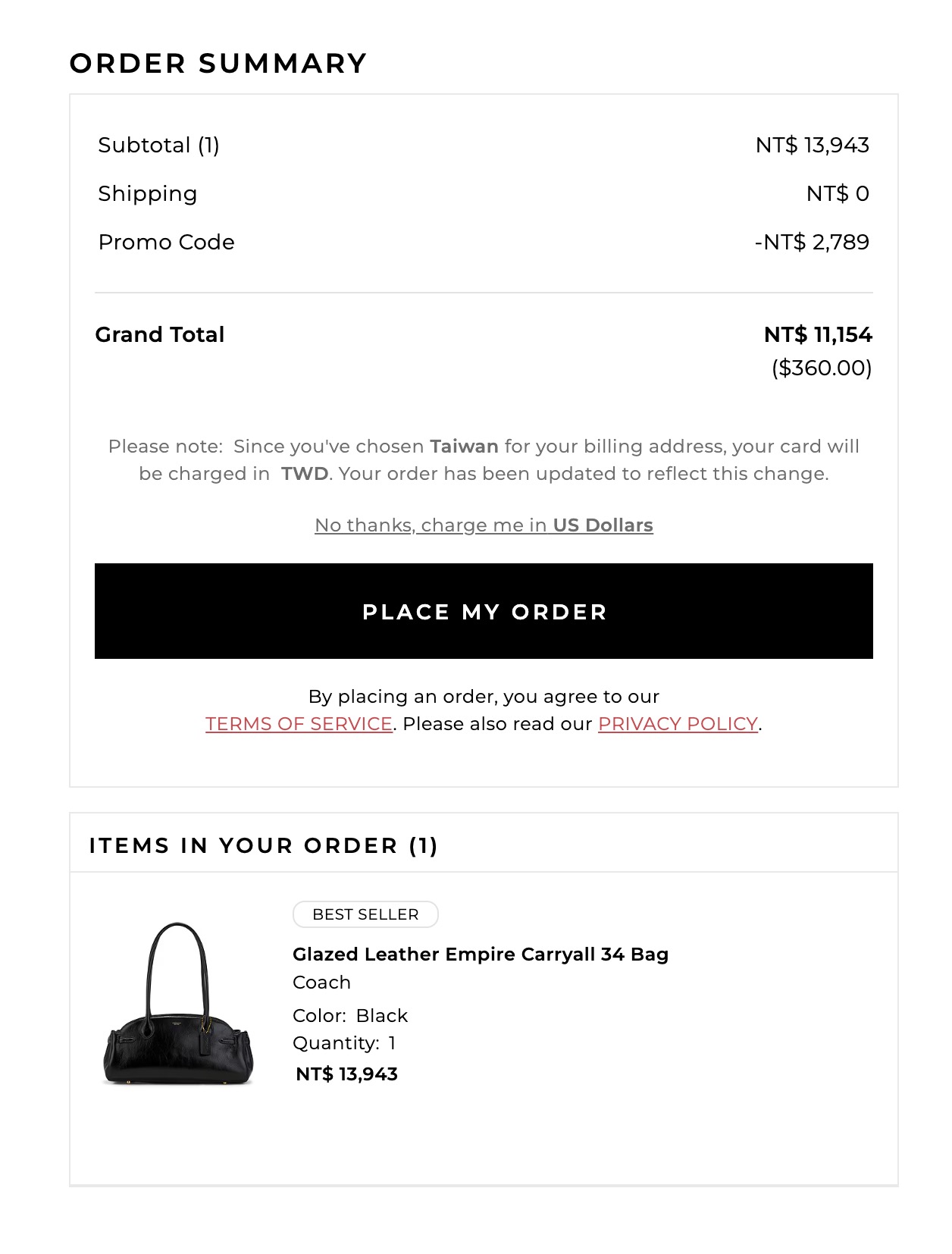Image resolution: width=952 pixels, height=1254 pixels.
Task: Click the Grand Total amount NT$ 11,154
Action: (818, 334)
